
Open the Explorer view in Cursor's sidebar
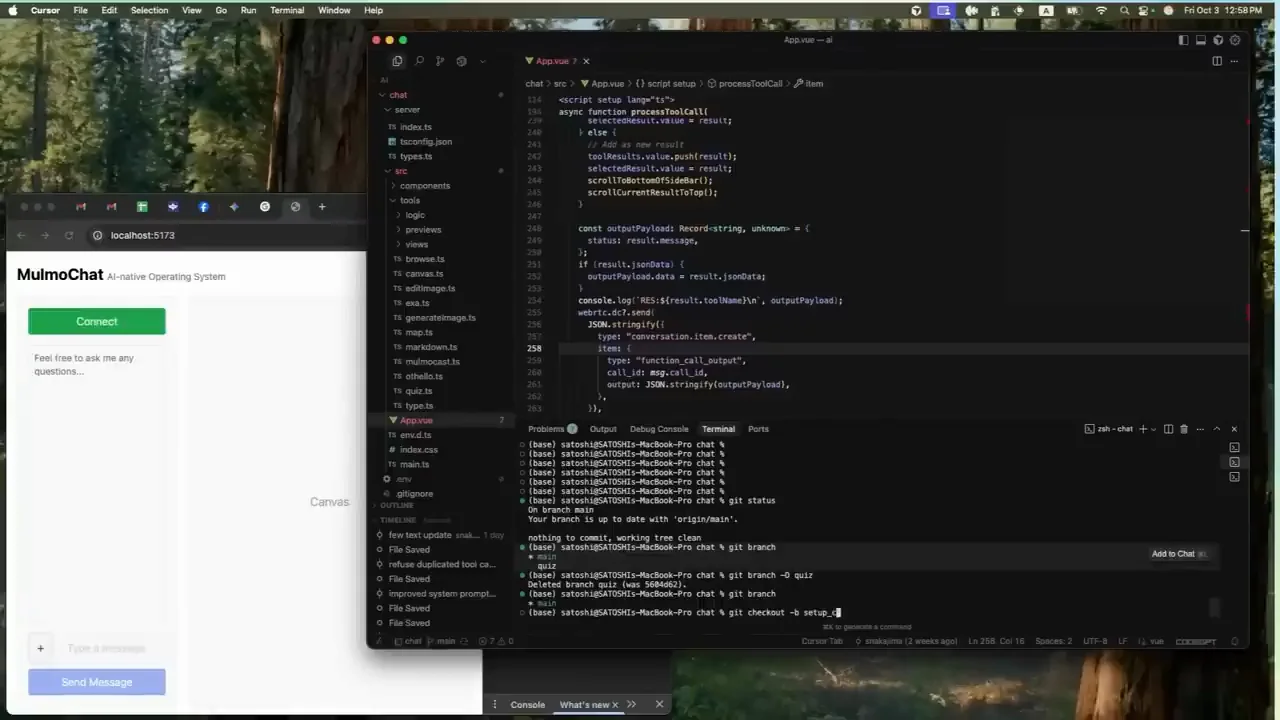tap(397, 61)
